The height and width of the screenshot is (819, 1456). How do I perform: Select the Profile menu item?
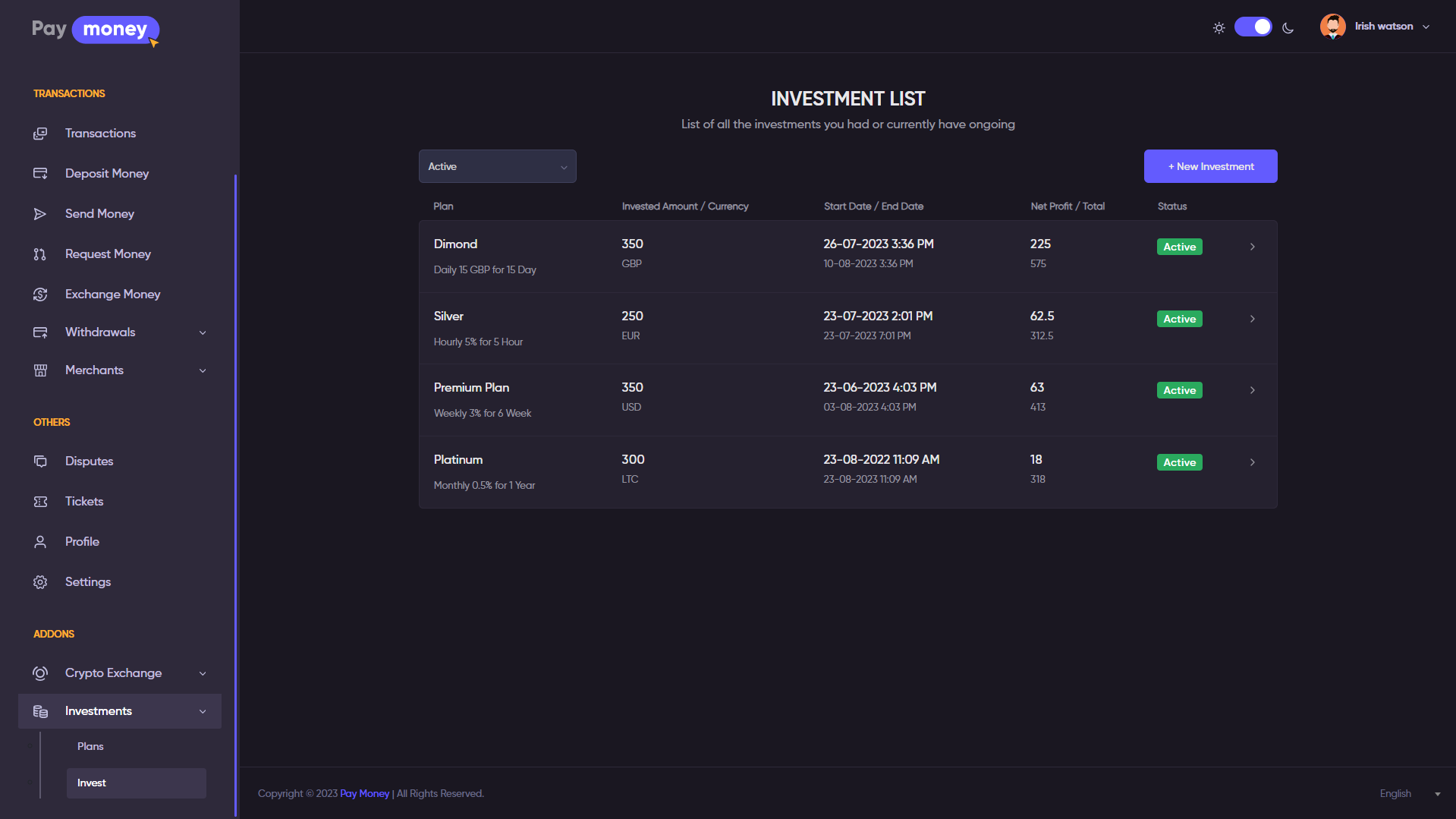(82, 542)
